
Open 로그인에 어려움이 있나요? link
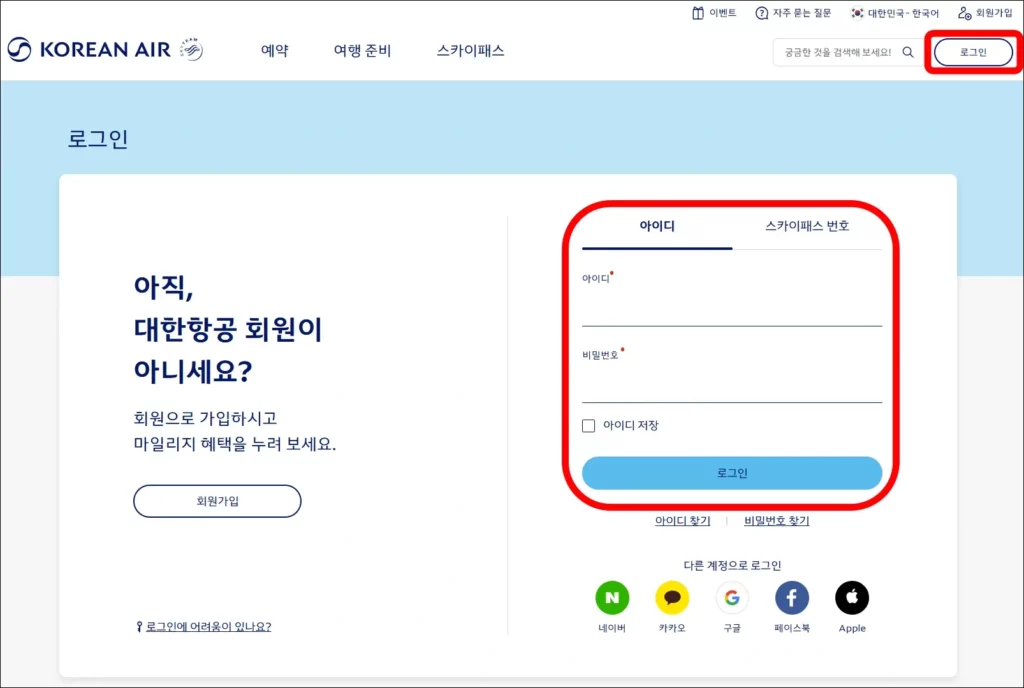[208, 627]
